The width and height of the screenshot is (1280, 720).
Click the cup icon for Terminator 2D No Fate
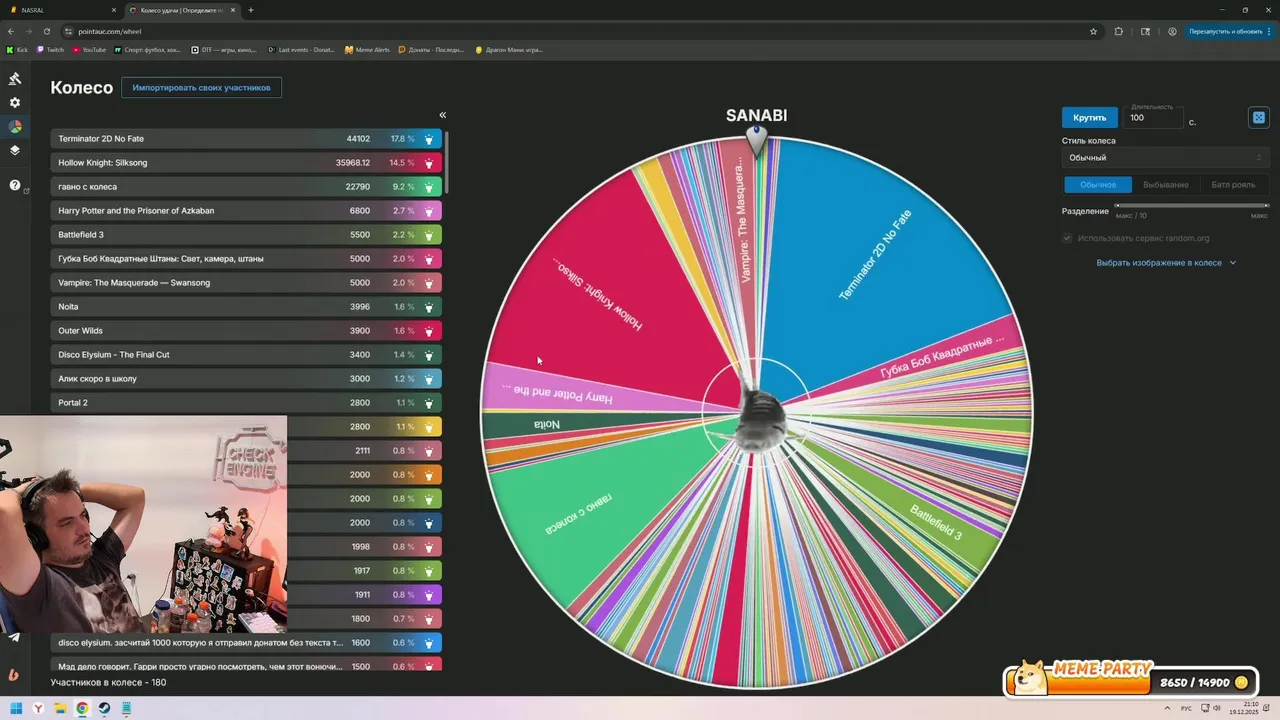click(429, 139)
